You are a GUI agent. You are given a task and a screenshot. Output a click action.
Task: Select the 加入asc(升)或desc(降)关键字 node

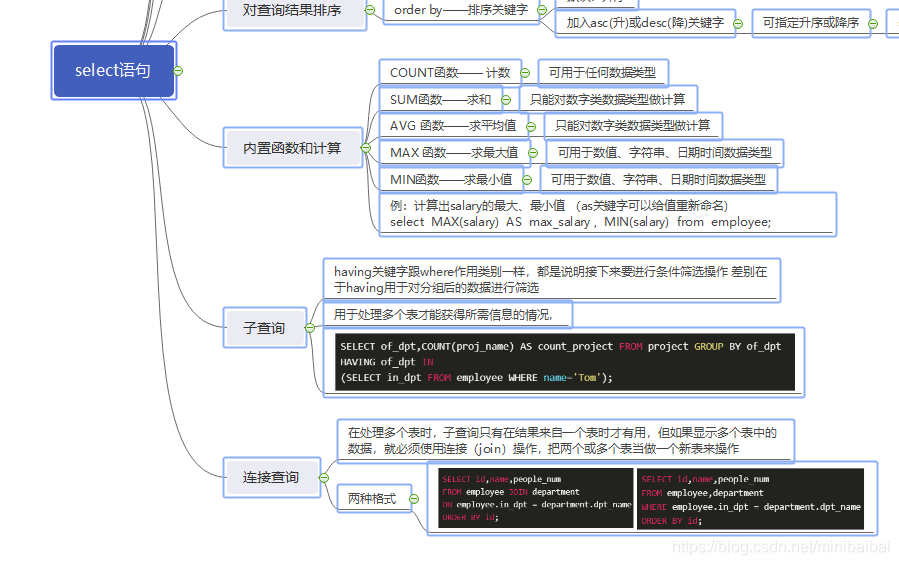tap(646, 23)
